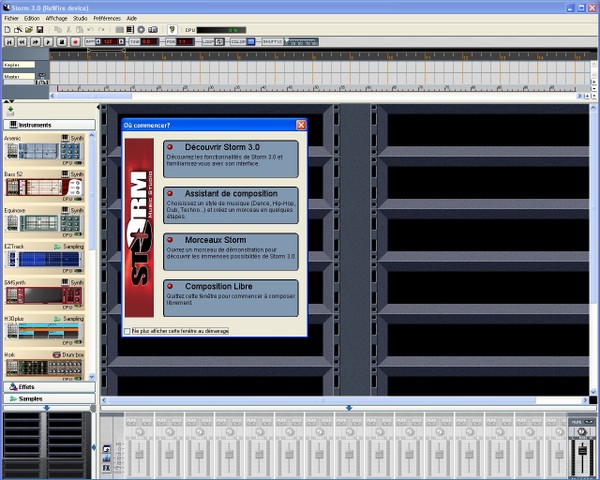Screen dimensions: 600x480
Task: Click the copy icon in toolbar
Action: click(x=58, y=30)
